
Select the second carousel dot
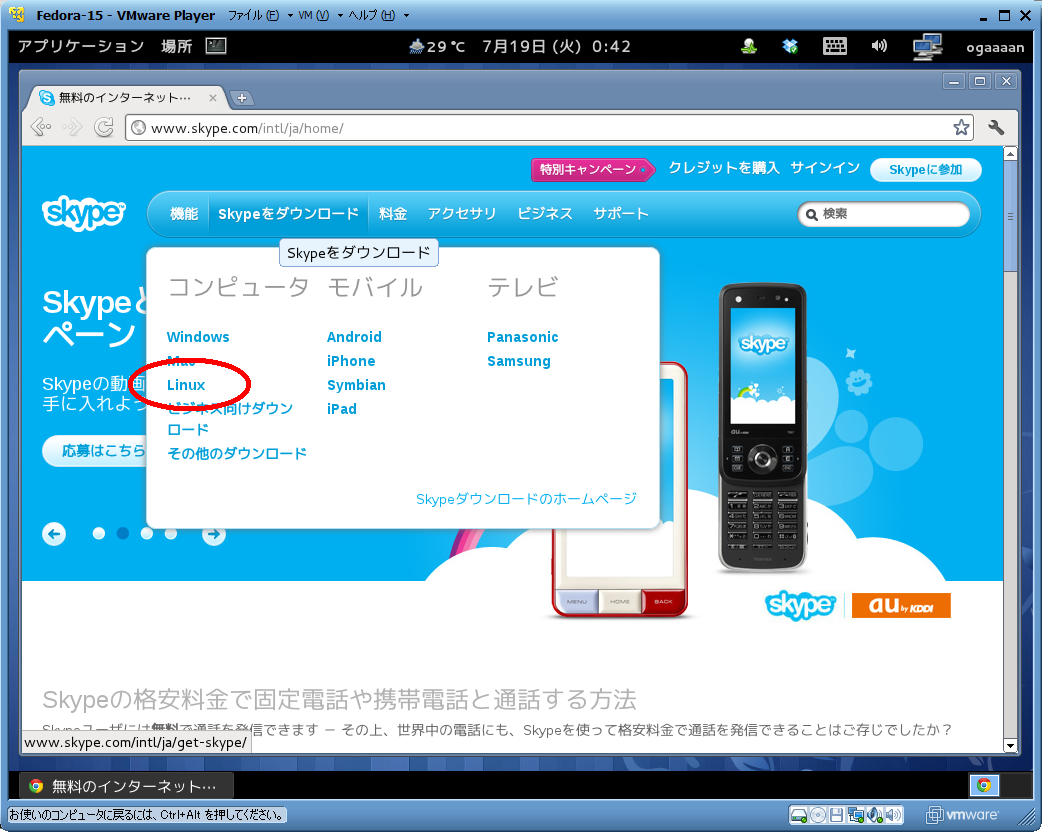pyautogui.click(x=122, y=533)
